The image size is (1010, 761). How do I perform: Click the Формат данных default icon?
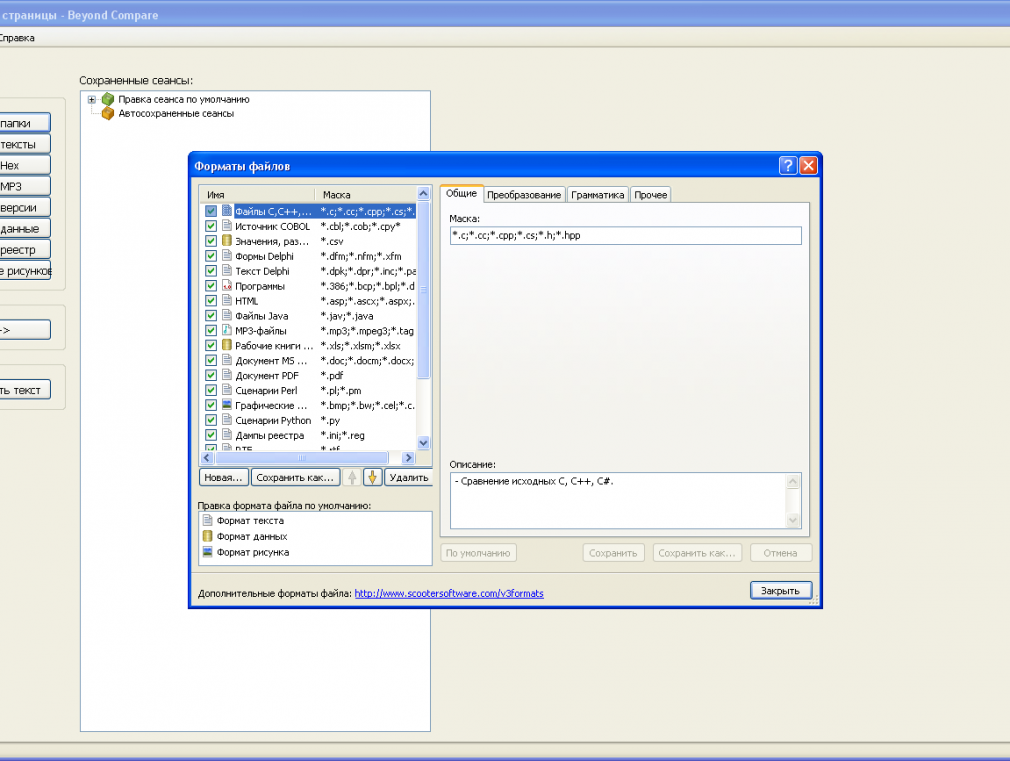[x=207, y=536]
